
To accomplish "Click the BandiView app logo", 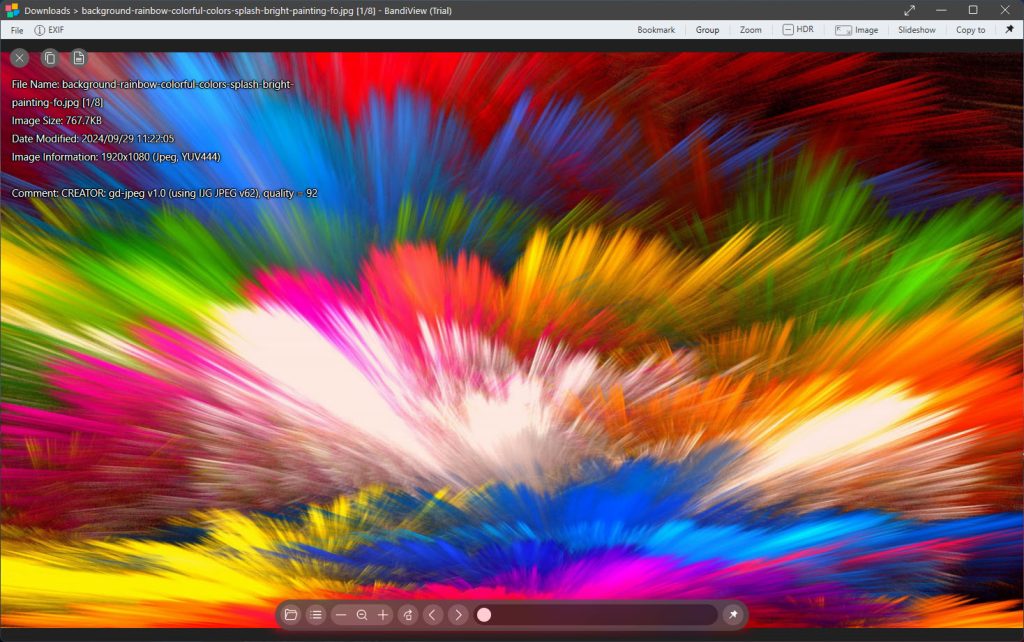I will [x=12, y=10].
